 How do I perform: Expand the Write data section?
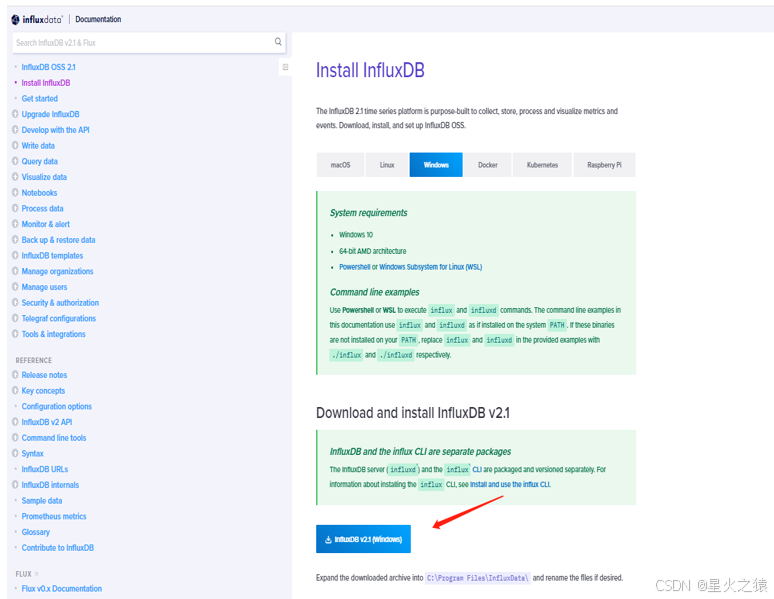(x=15, y=146)
